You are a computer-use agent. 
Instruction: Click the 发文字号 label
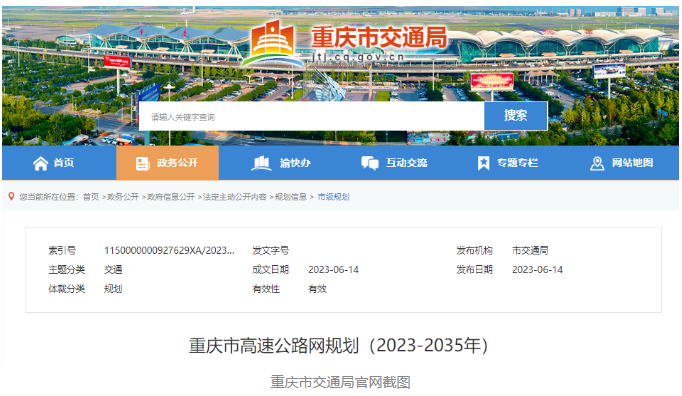tap(271, 250)
